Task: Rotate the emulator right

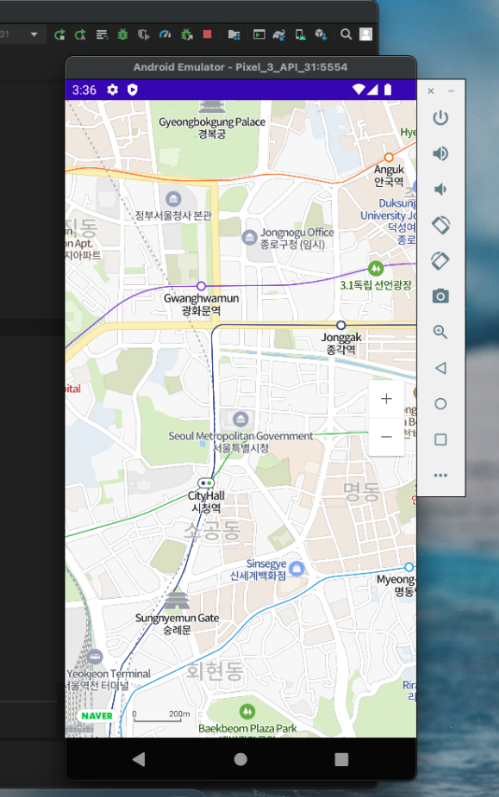Action: point(440,261)
